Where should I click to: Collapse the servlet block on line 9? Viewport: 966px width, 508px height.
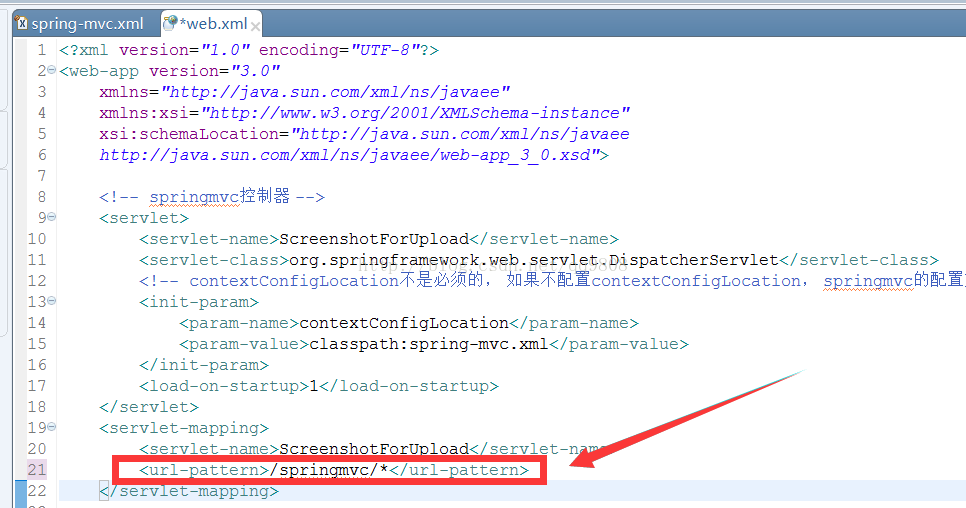tap(52, 218)
